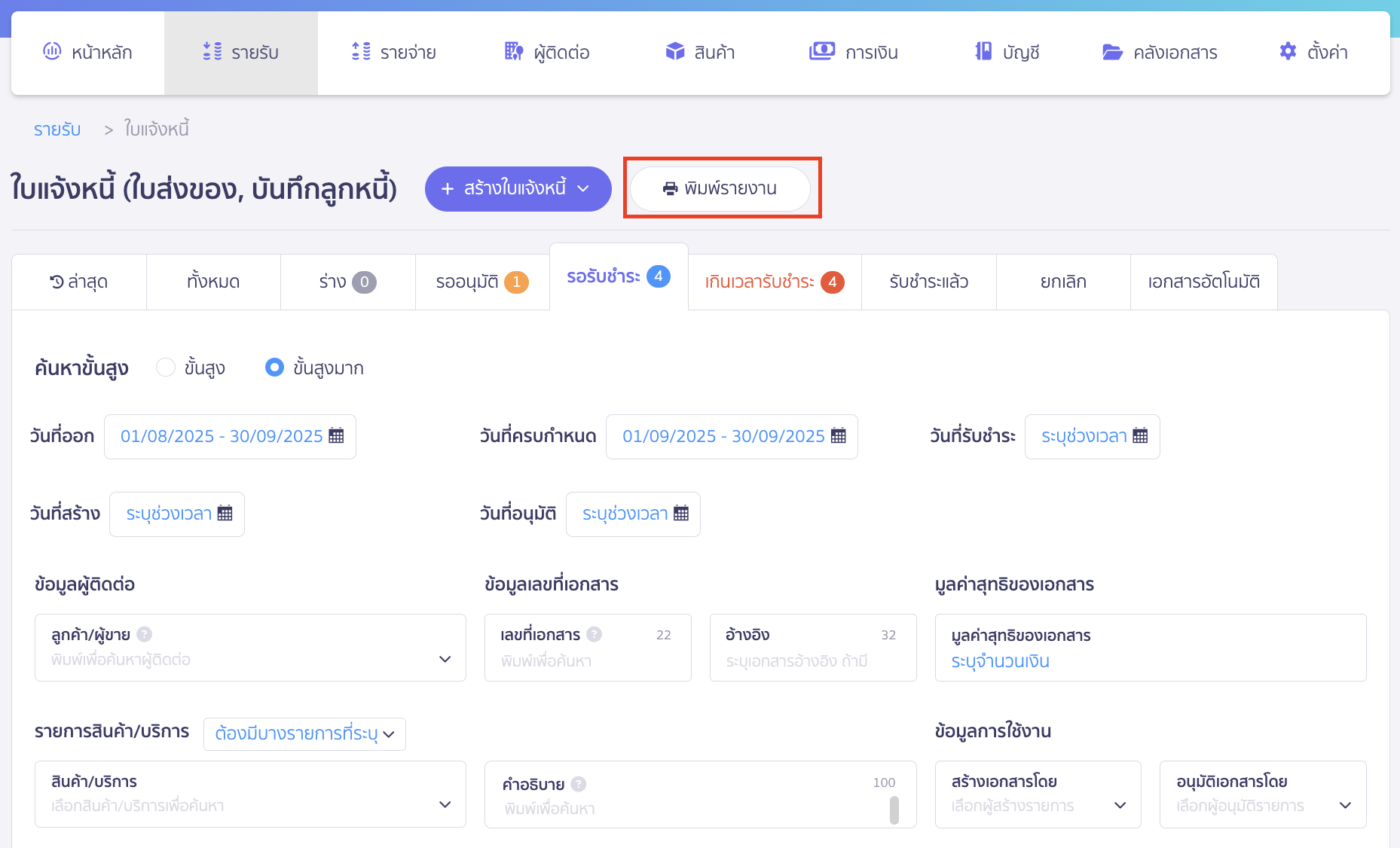This screenshot has width=1400, height=848.
Task: Click the box icon for สินค้า
Action: pyautogui.click(x=674, y=51)
